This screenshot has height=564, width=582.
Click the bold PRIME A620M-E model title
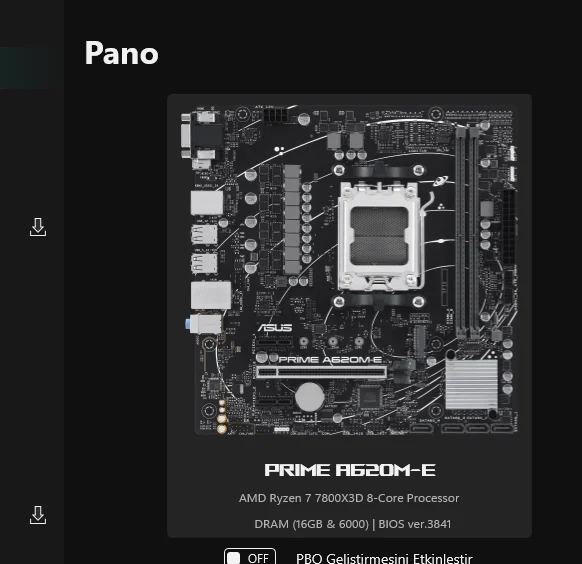pyautogui.click(x=350, y=470)
